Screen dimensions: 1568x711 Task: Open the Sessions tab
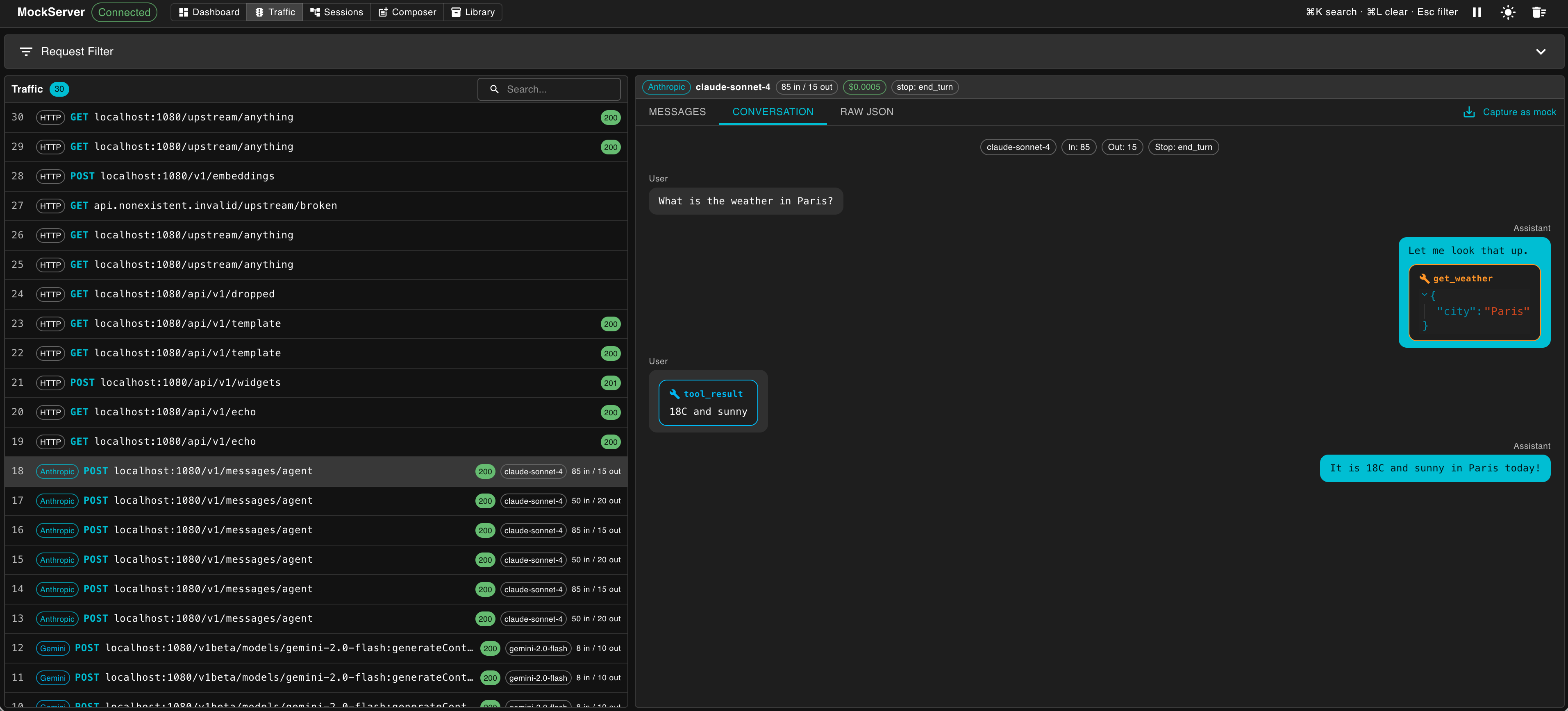click(336, 12)
